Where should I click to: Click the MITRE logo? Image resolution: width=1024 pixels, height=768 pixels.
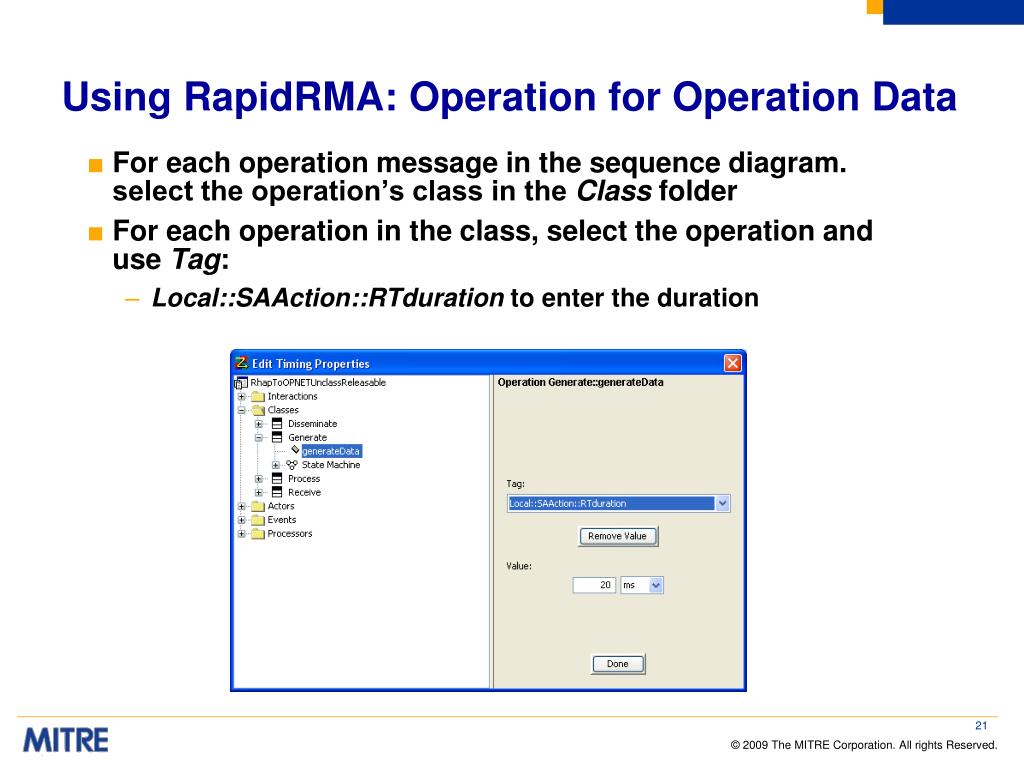(x=66, y=741)
